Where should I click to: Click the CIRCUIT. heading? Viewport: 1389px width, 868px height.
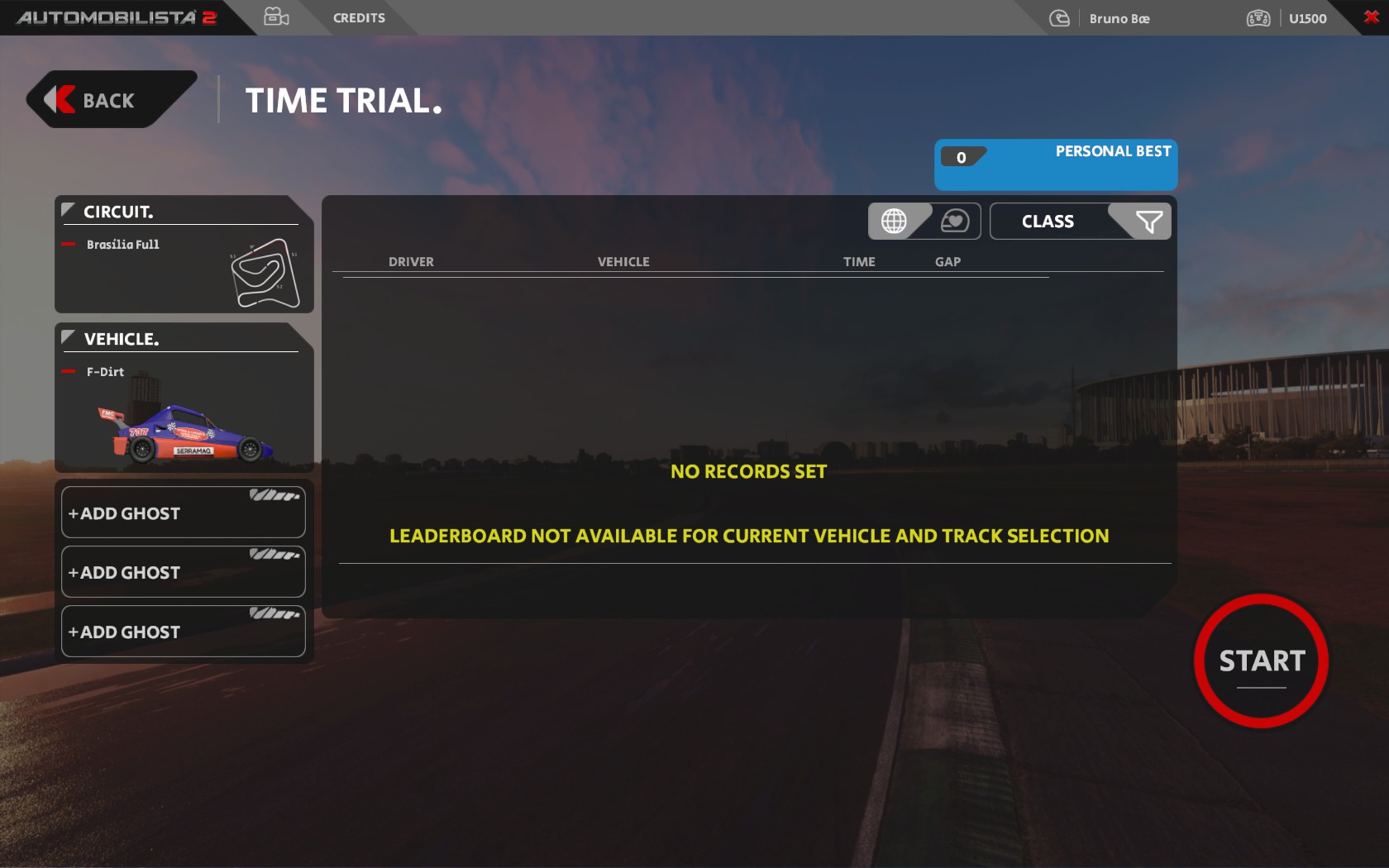tap(118, 212)
